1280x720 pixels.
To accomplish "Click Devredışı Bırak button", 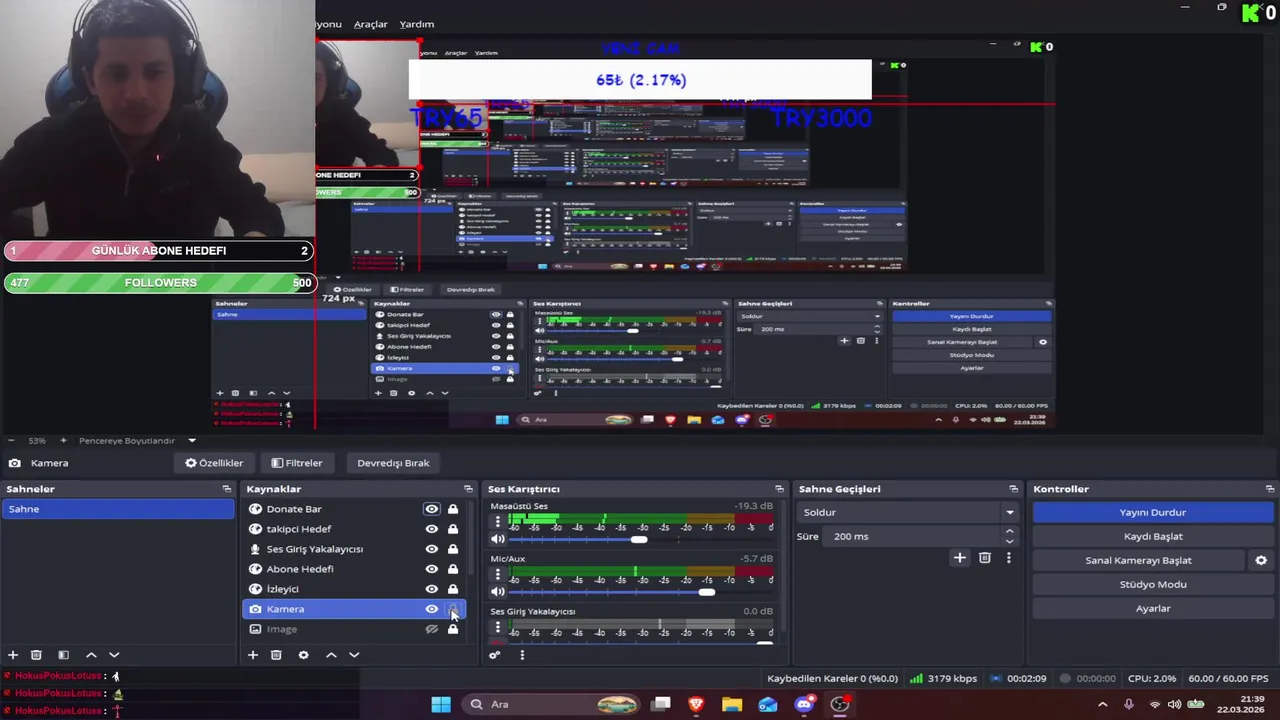I will point(393,463).
